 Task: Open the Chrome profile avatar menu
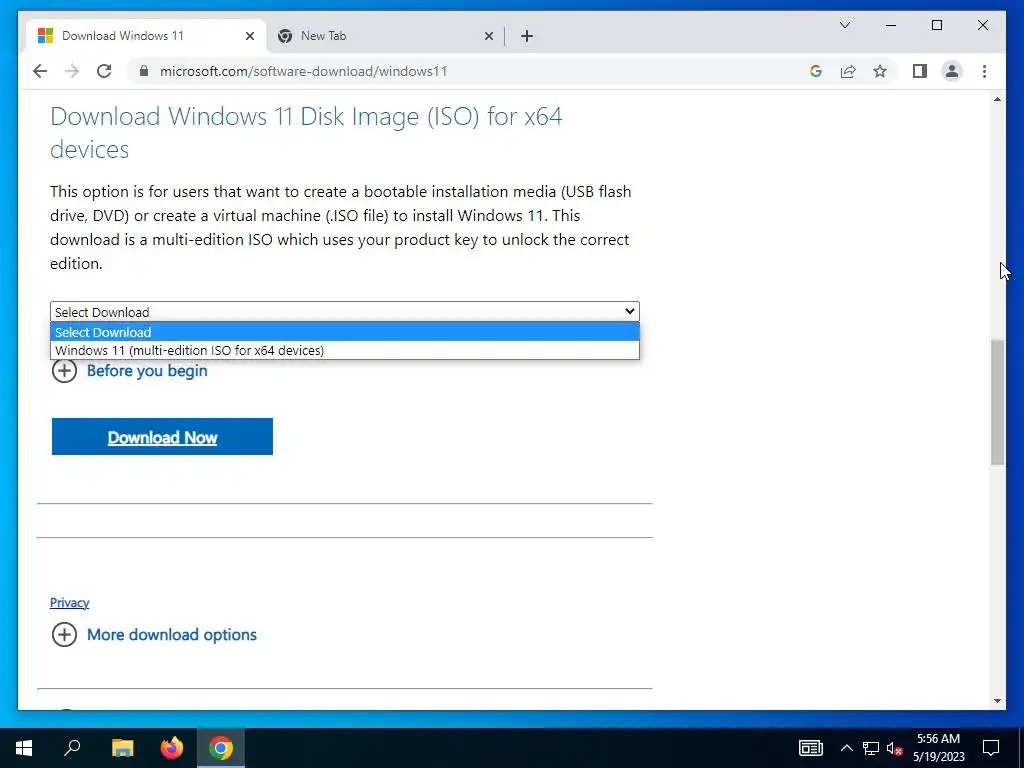[x=952, y=71]
